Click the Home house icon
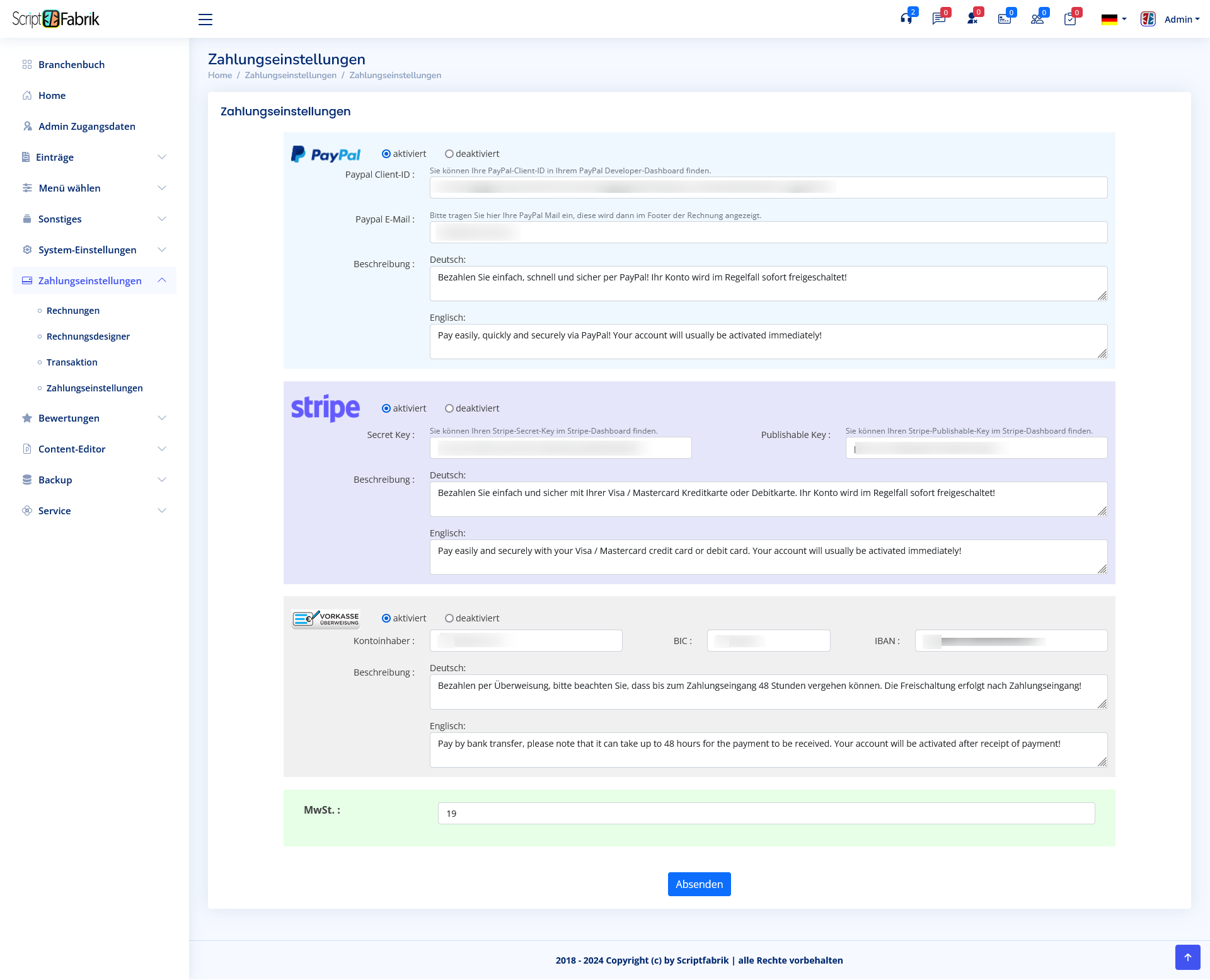Screen dimensions: 1210x980 point(27,95)
